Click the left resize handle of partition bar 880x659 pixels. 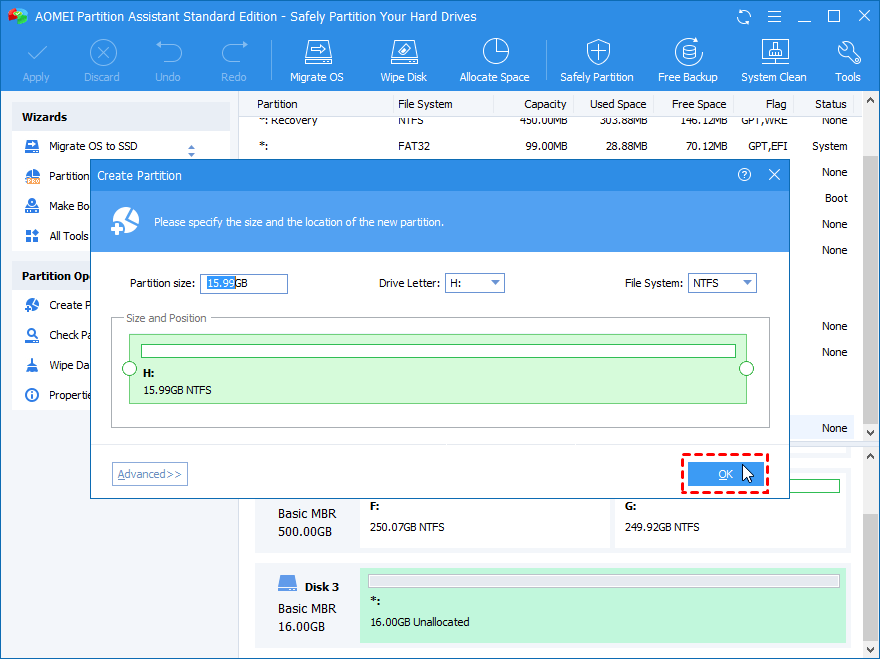click(129, 369)
